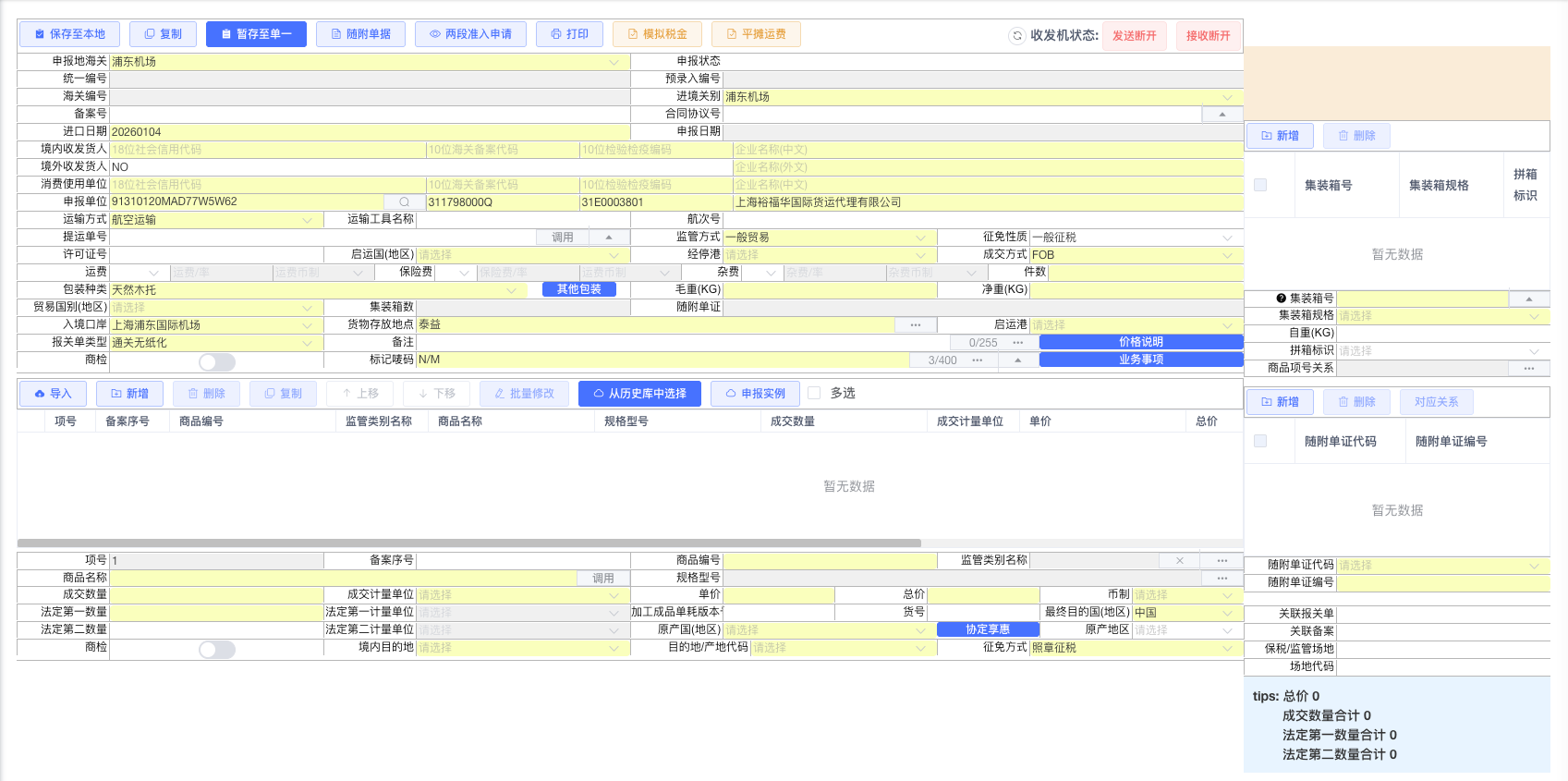
Task: Click the 进口日期 input field
Action: [370, 132]
